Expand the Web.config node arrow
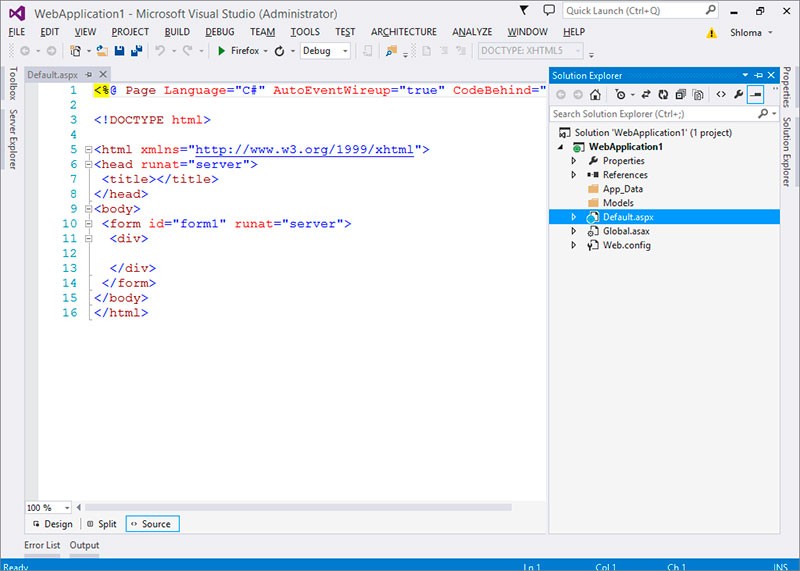Viewport: 800px width, 571px height. [x=573, y=245]
